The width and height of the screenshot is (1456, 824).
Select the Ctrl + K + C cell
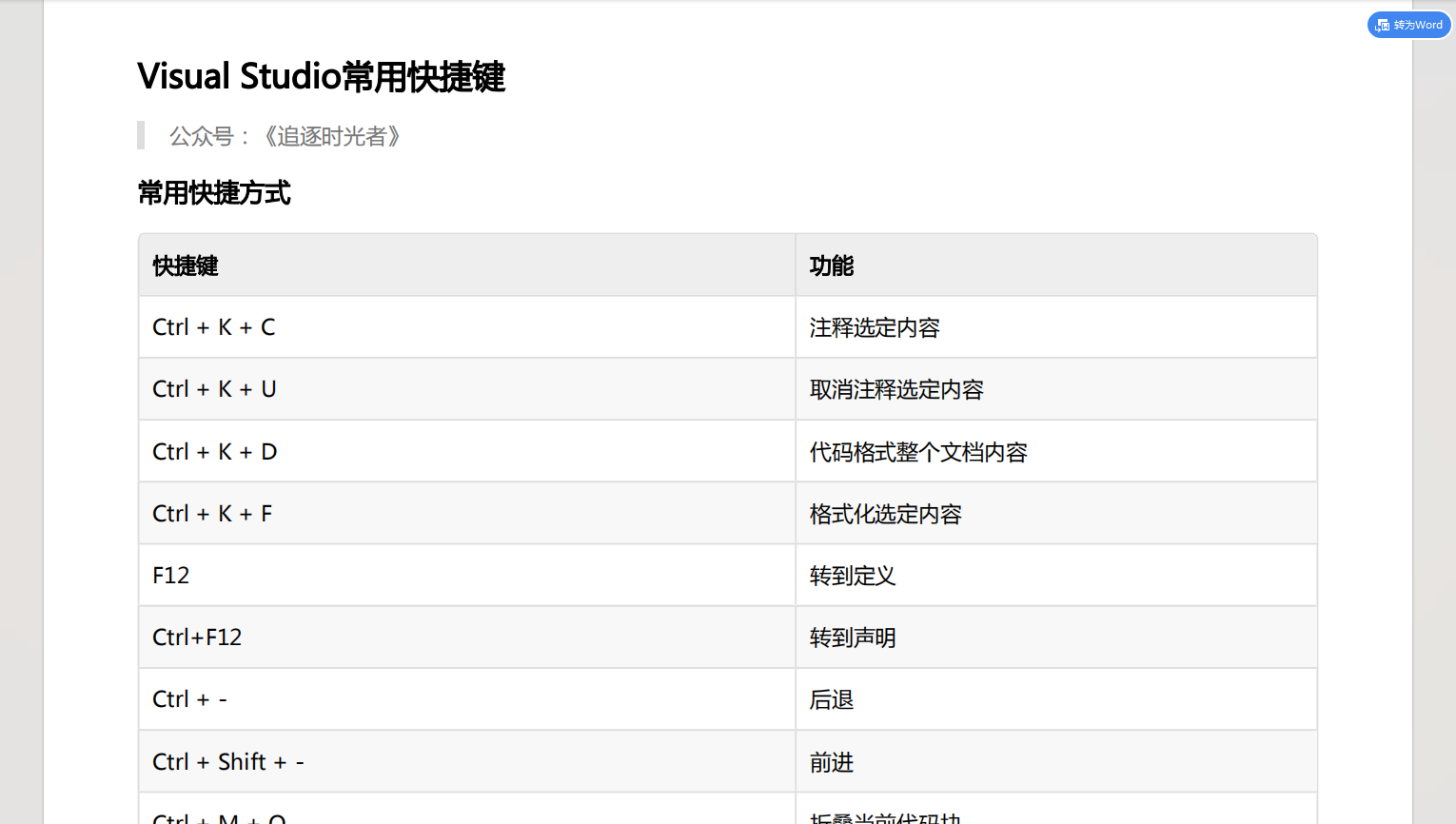[467, 327]
